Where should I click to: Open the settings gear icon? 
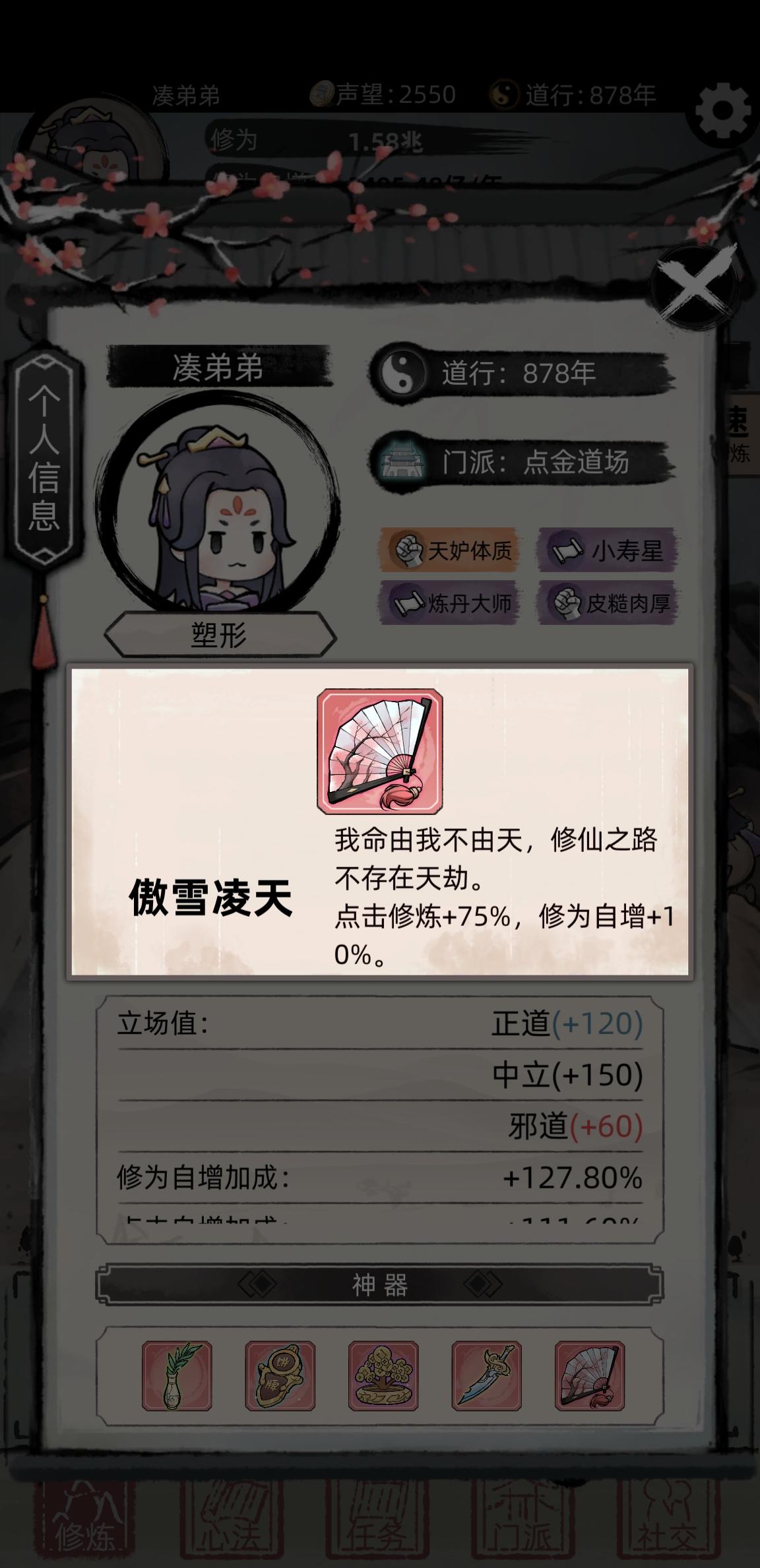[x=722, y=111]
